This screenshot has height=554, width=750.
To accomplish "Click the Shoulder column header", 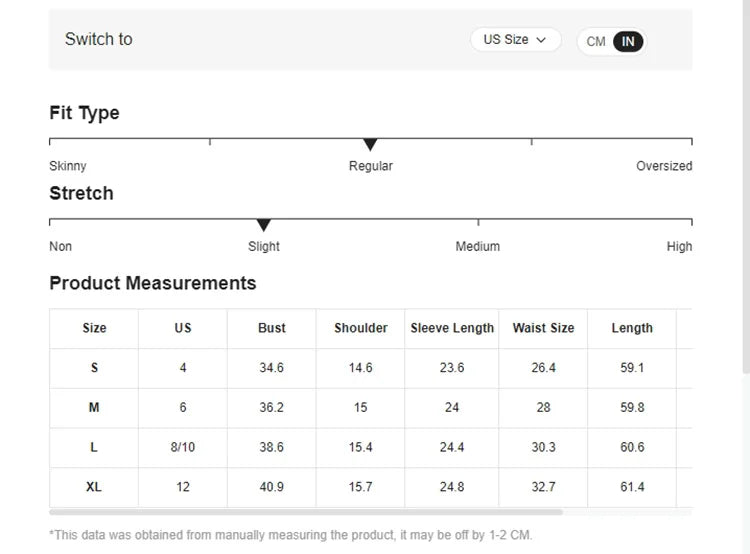I will click(361, 328).
